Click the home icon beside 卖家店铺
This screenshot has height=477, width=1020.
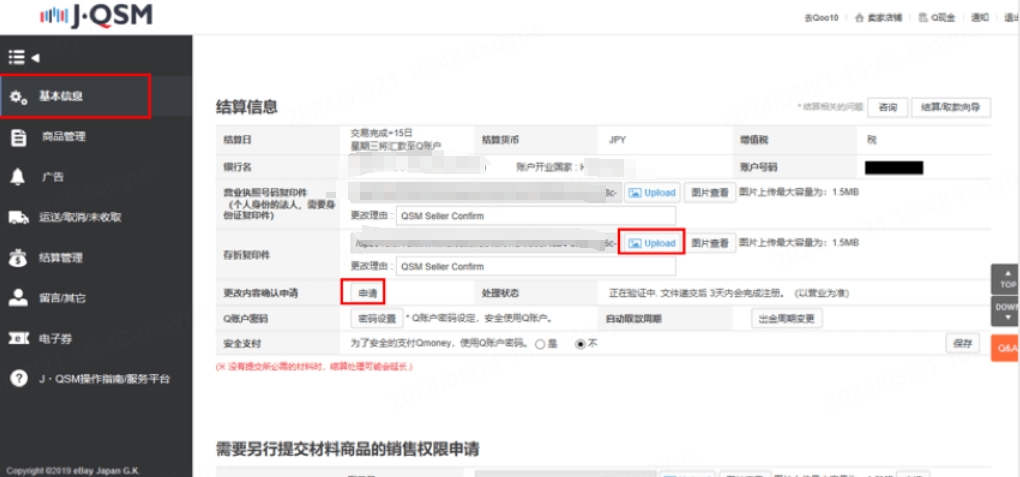tap(859, 18)
